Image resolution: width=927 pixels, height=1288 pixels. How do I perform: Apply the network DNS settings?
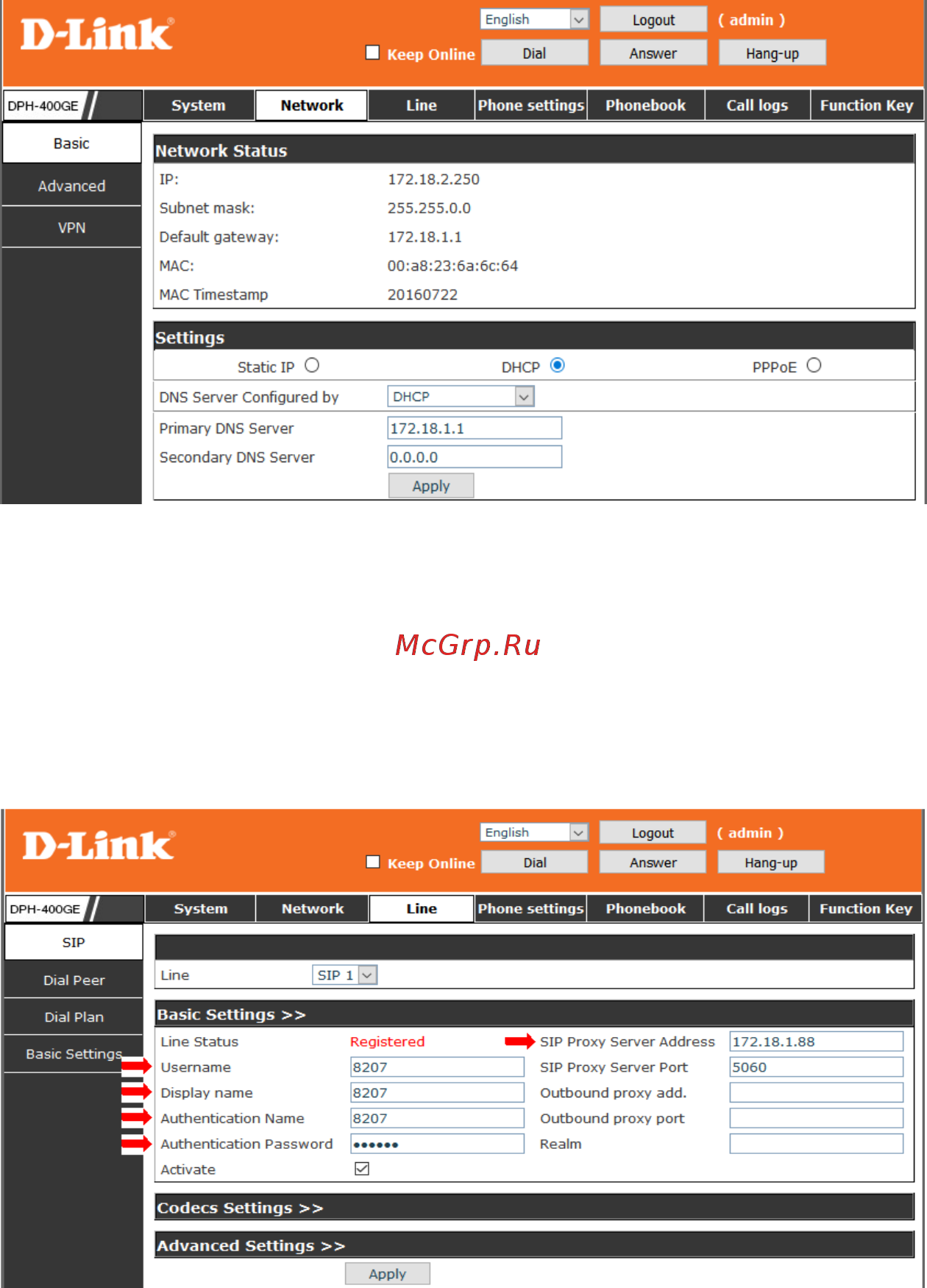pos(431,486)
